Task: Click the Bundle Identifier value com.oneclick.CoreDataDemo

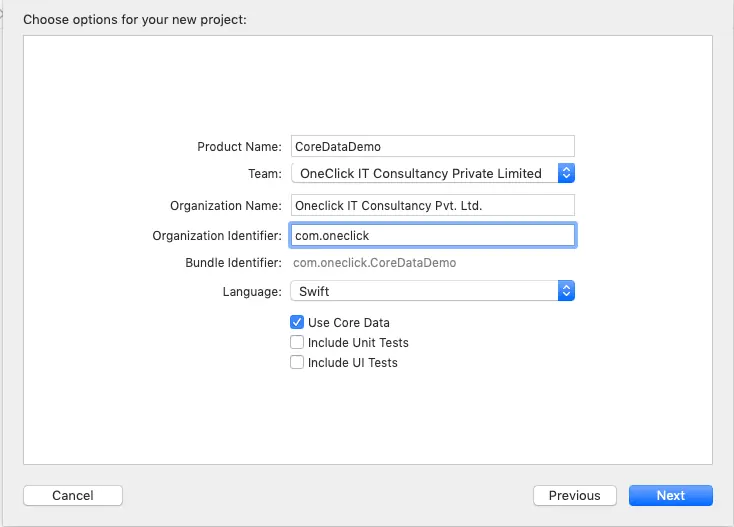Action: [x=374, y=263]
